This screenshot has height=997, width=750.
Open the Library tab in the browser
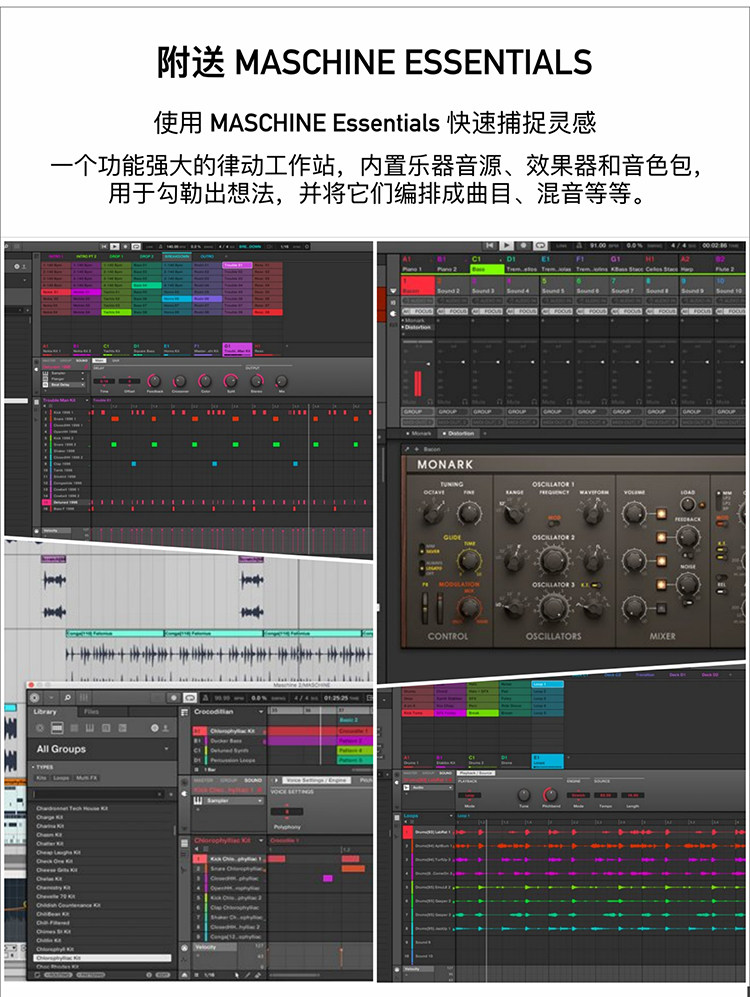45,712
